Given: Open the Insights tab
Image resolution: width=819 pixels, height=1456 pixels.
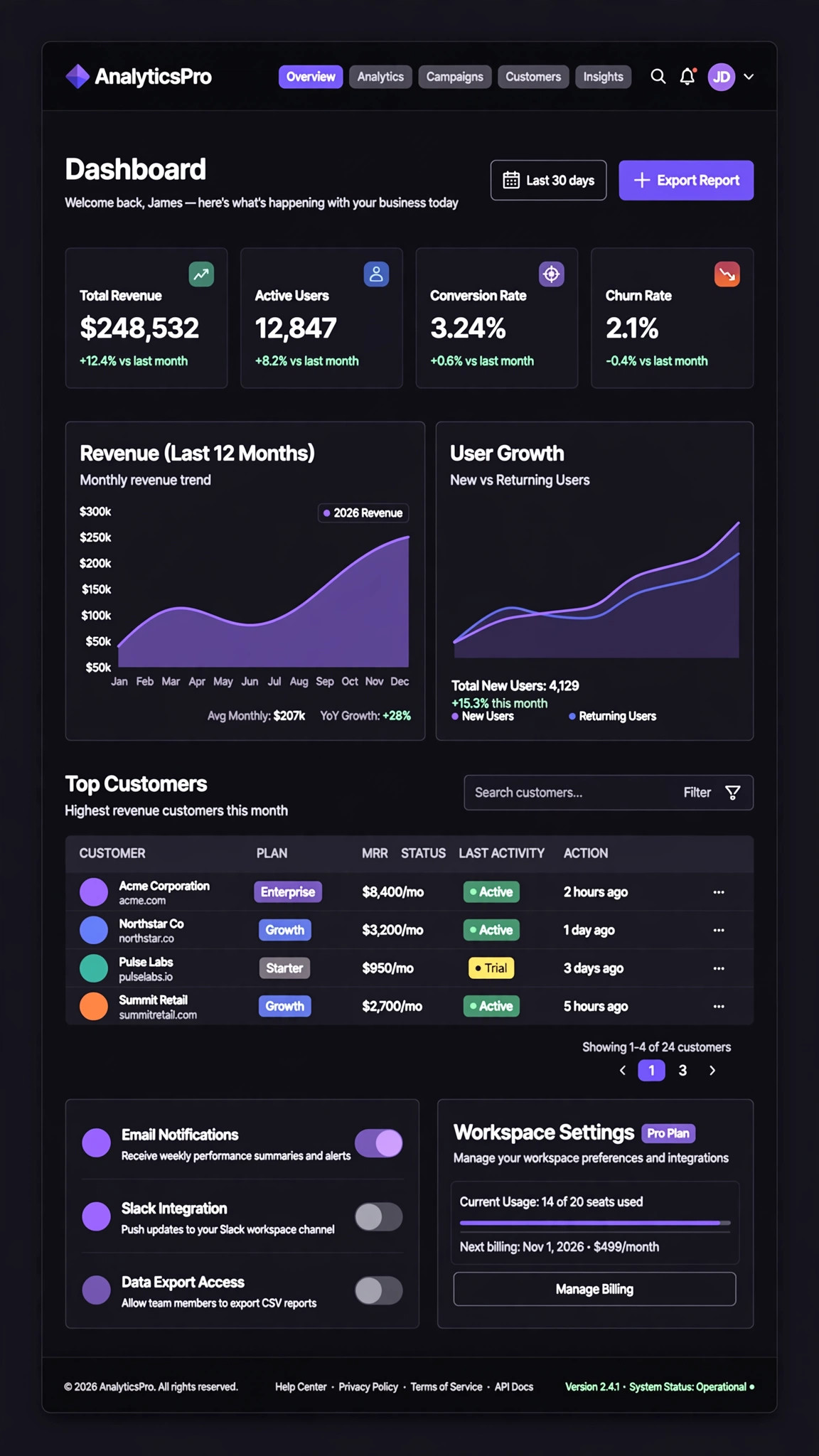Looking at the screenshot, I should click(603, 77).
